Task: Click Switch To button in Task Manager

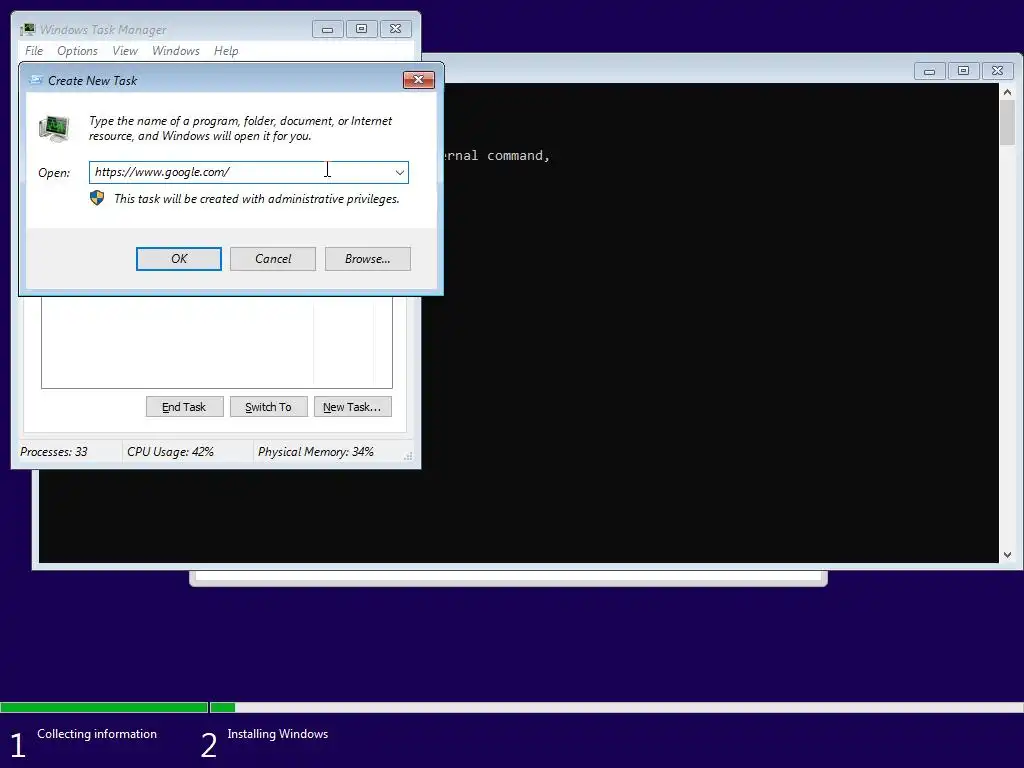Action: [268, 407]
